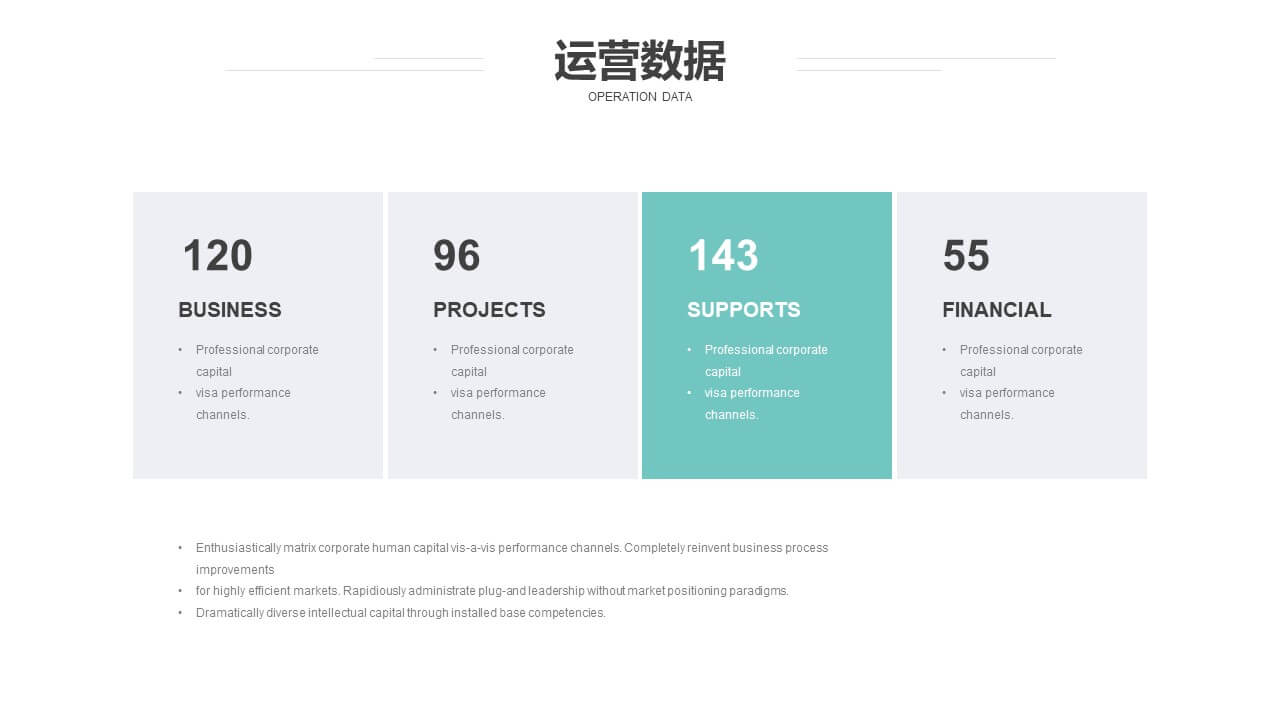Click empty area at bottom of teal card
This screenshot has width=1280, height=720.
coord(766,453)
